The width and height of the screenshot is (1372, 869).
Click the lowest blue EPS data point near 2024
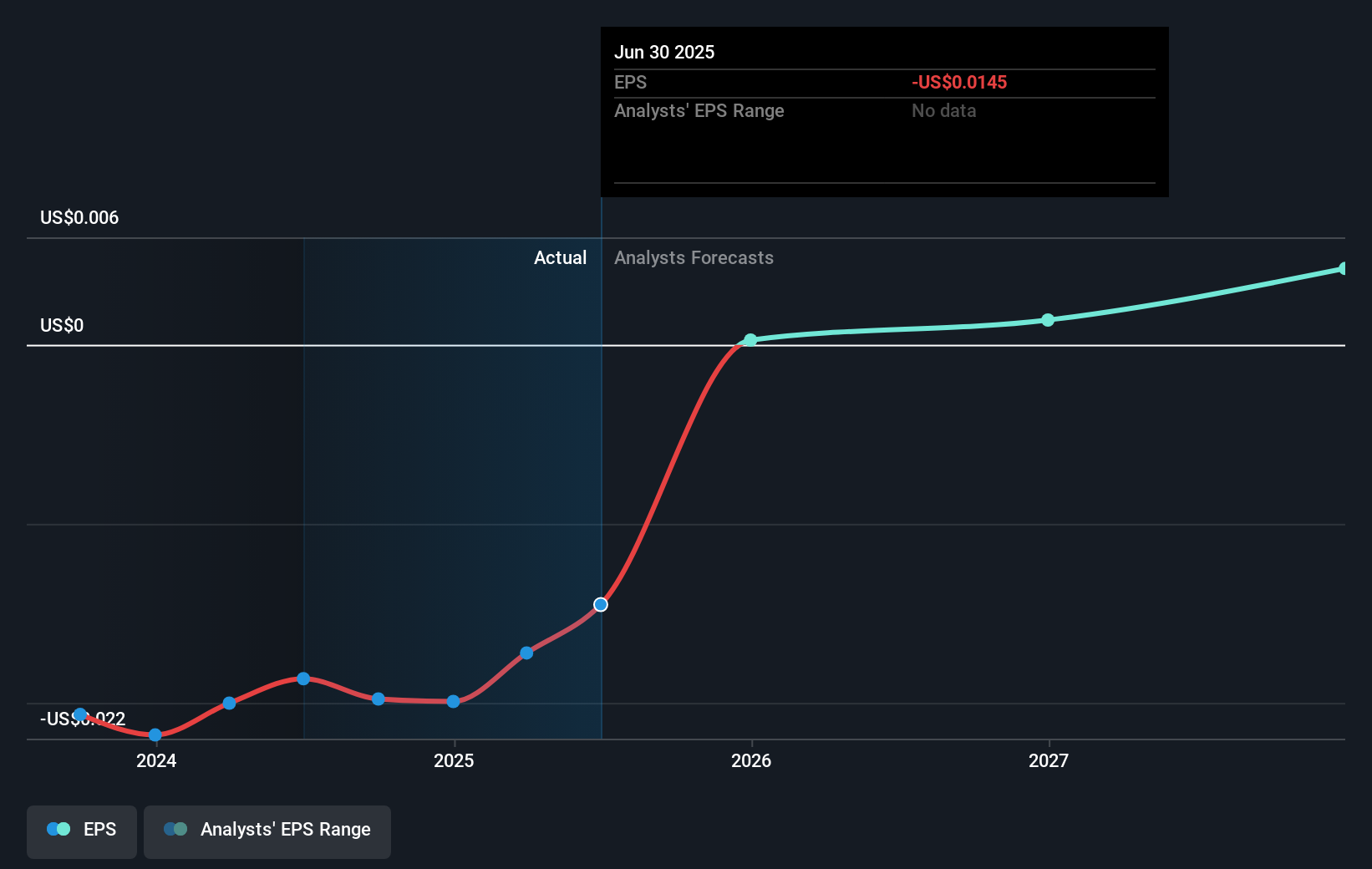tap(155, 734)
